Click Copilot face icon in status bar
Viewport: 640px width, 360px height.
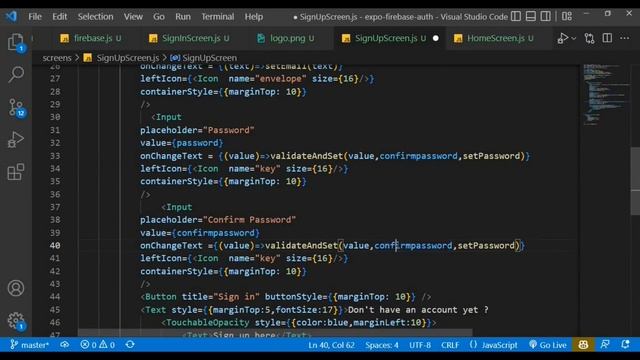click(583, 345)
